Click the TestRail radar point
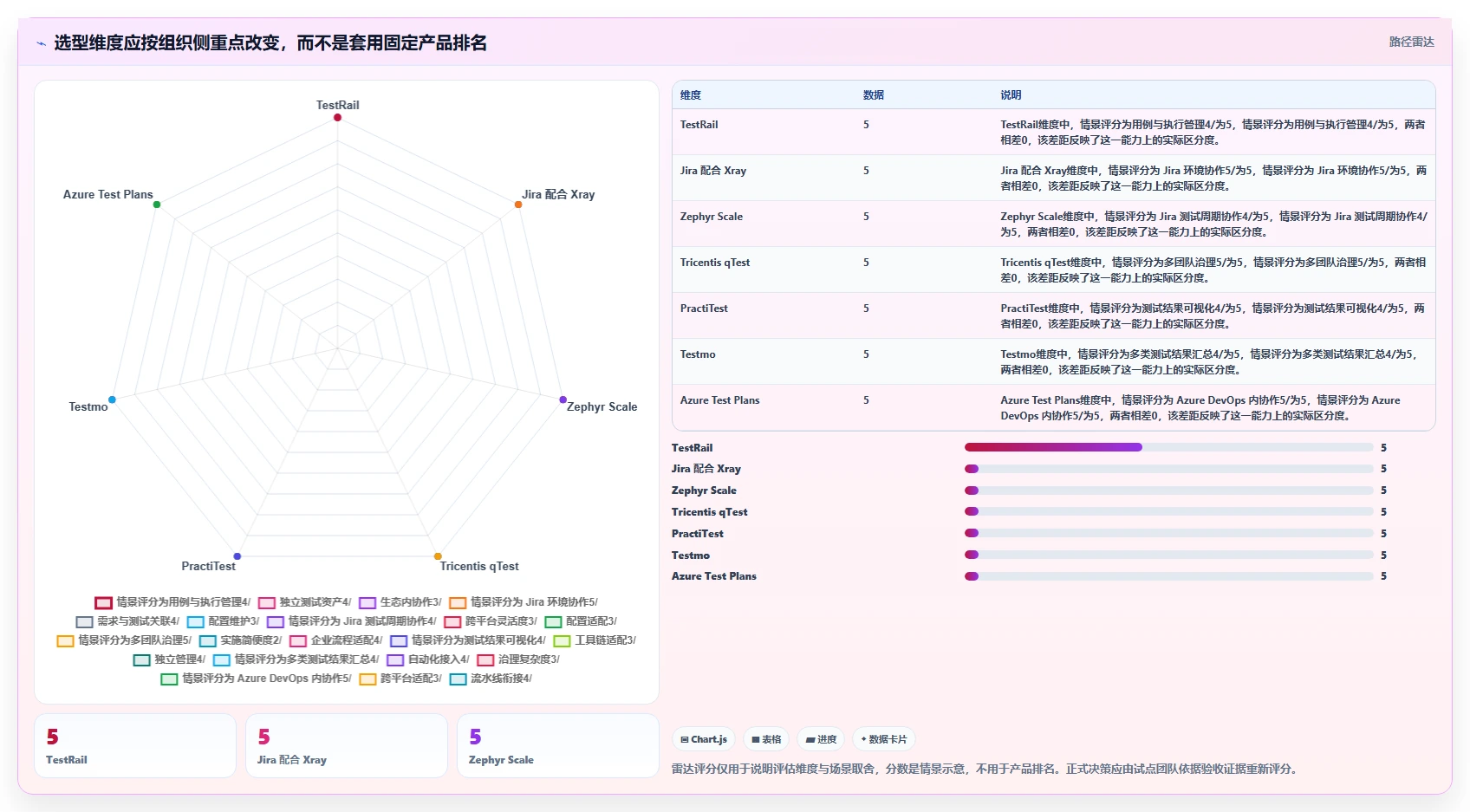1470x812 pixels. click(x=337, y=118)
